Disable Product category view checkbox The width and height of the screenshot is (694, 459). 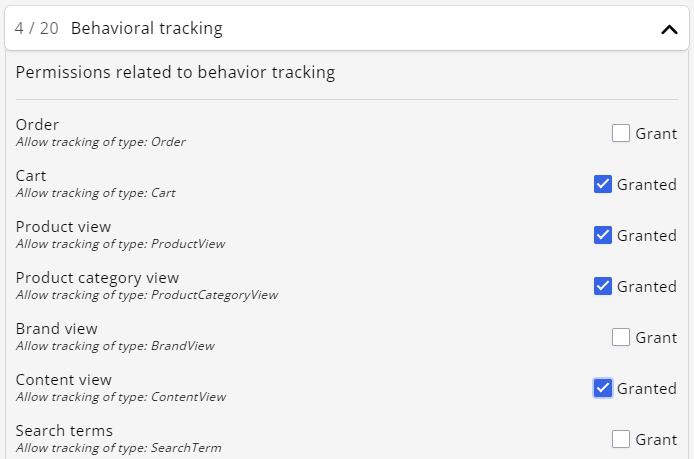coord(603,286)
